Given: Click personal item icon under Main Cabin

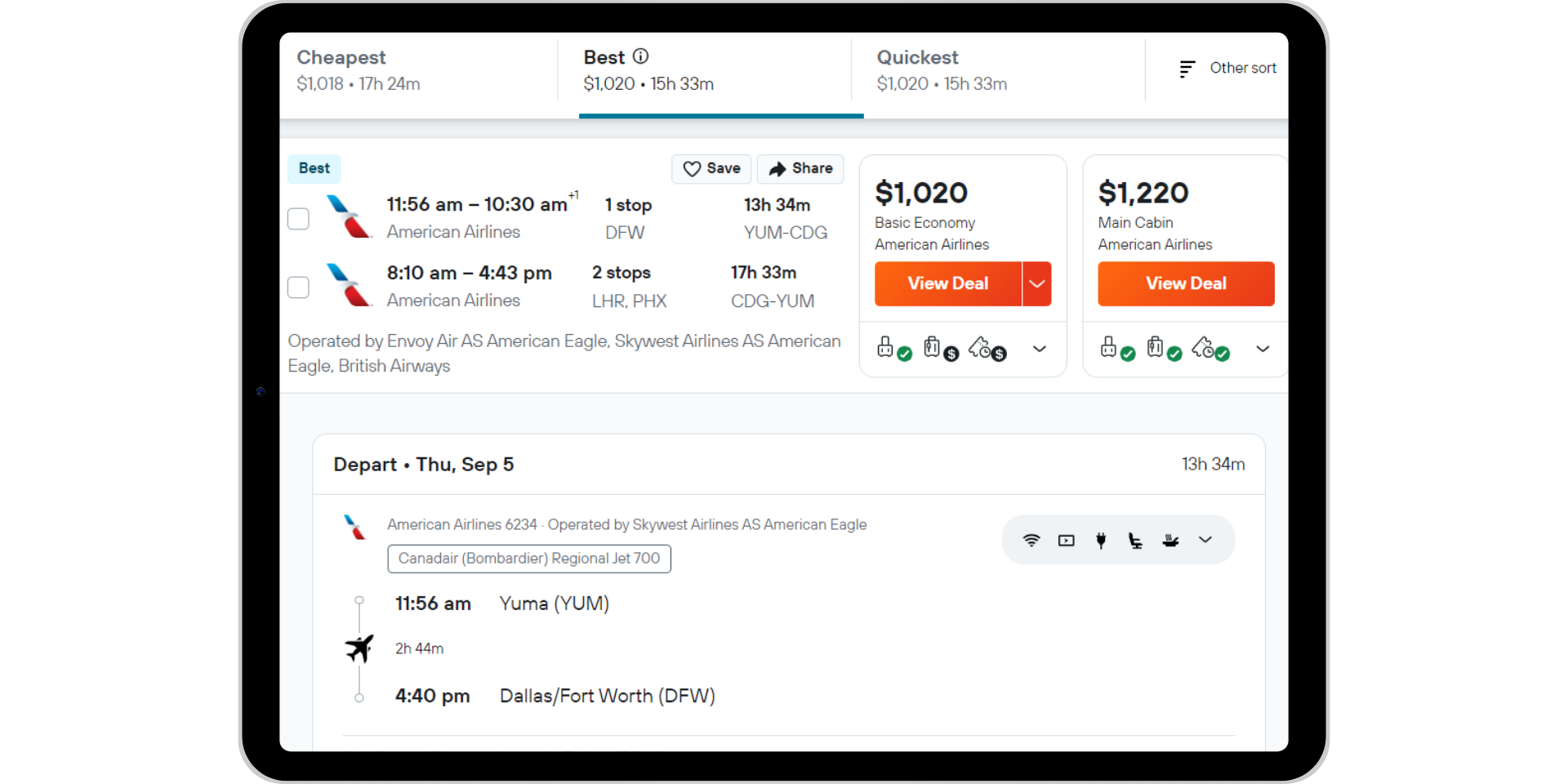Looking at the screenshot, I should [1116, 349].
